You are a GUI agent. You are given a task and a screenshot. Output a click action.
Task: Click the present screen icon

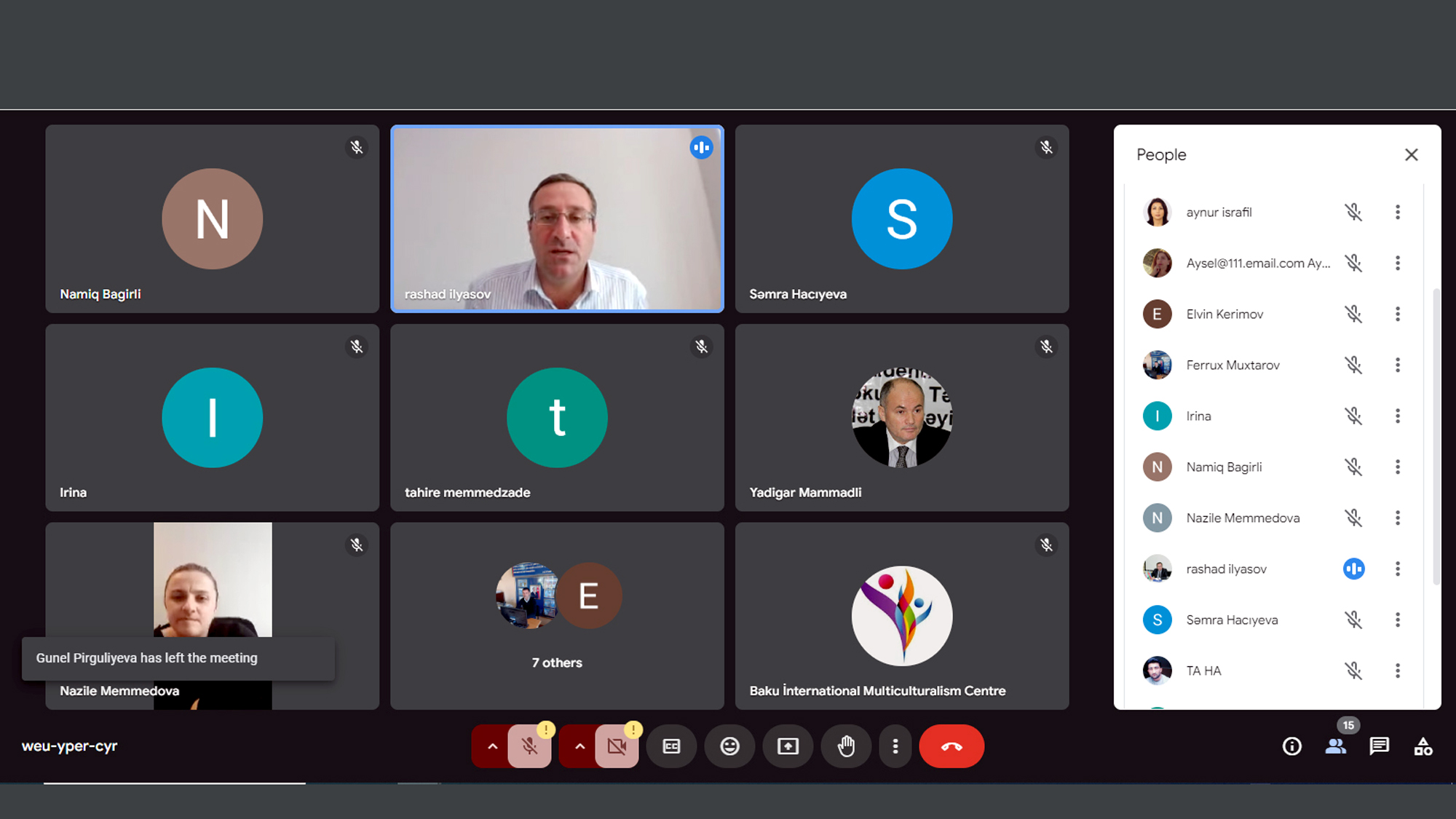[788, 746]
